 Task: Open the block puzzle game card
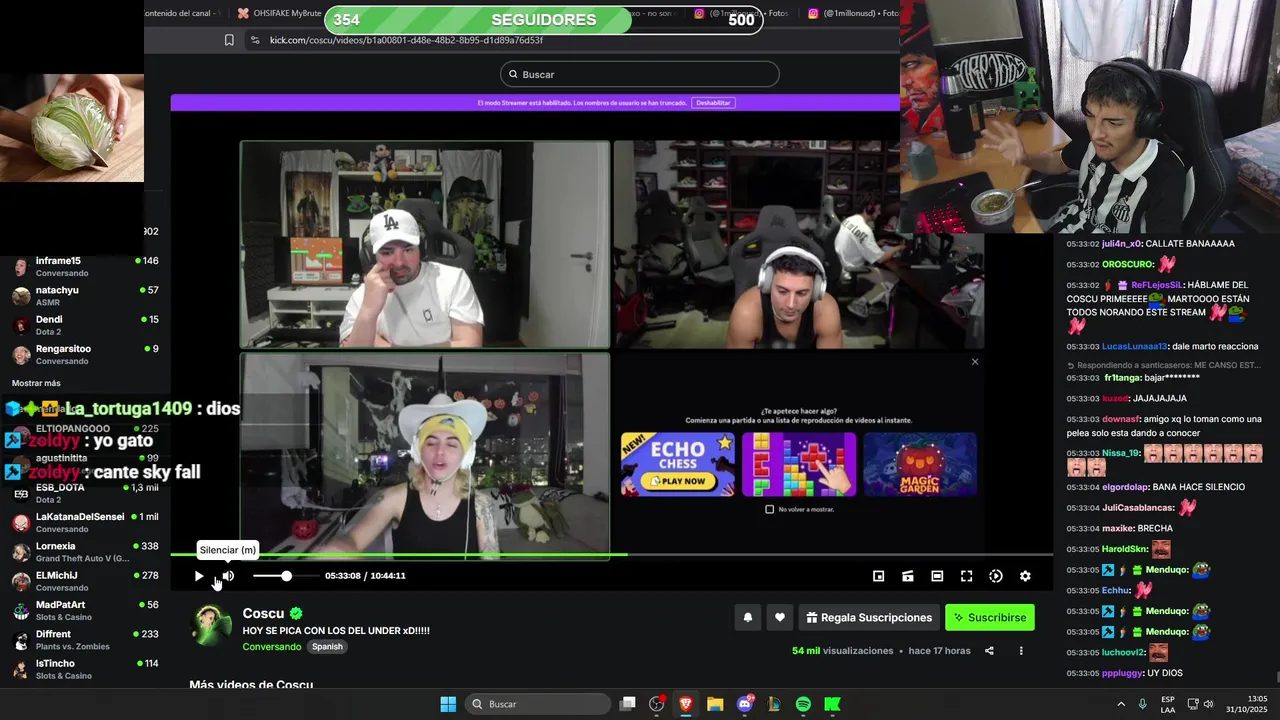click(799, 464)
